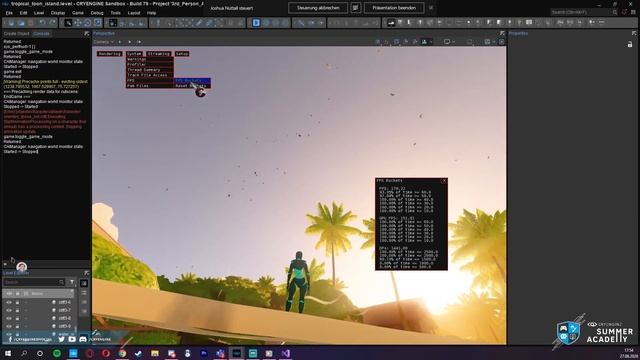Click the Undo toolbar icon
The image size is (640, 360).
42,23
